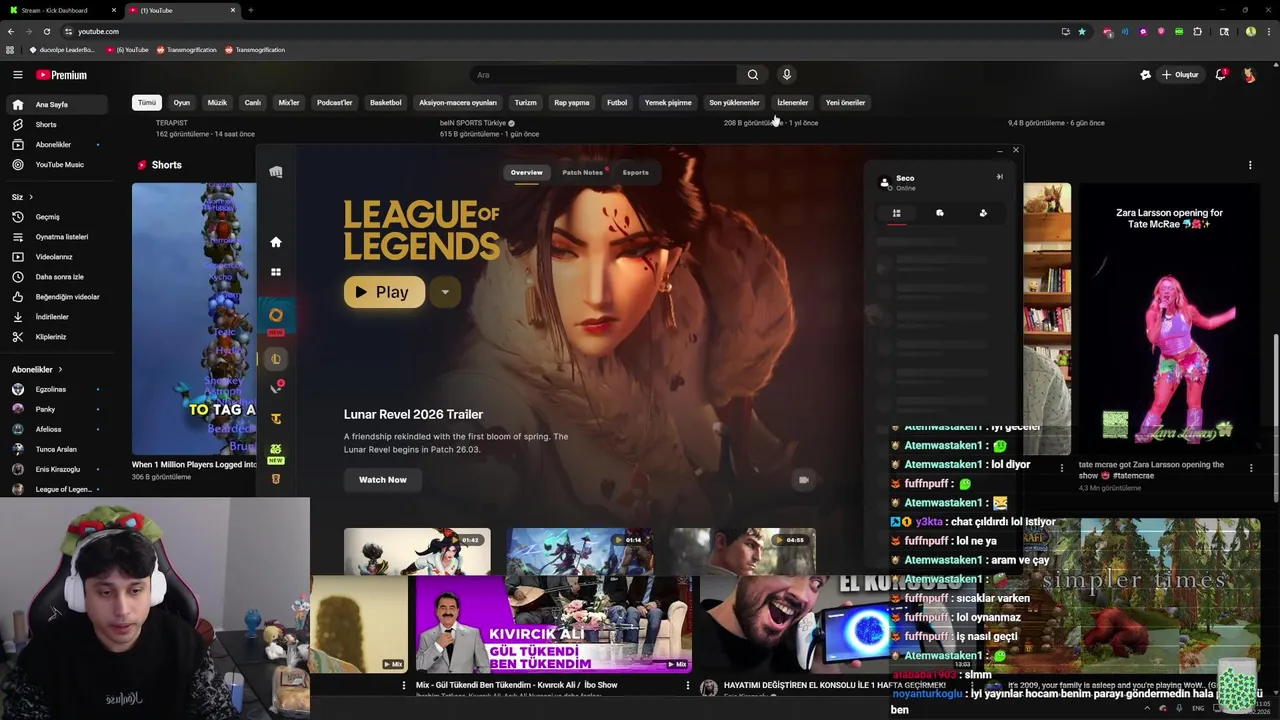Screen dimensions: 1280x720
Task: Select the League of Legends game icon in sidebar
Action: (x=276, y=359)
